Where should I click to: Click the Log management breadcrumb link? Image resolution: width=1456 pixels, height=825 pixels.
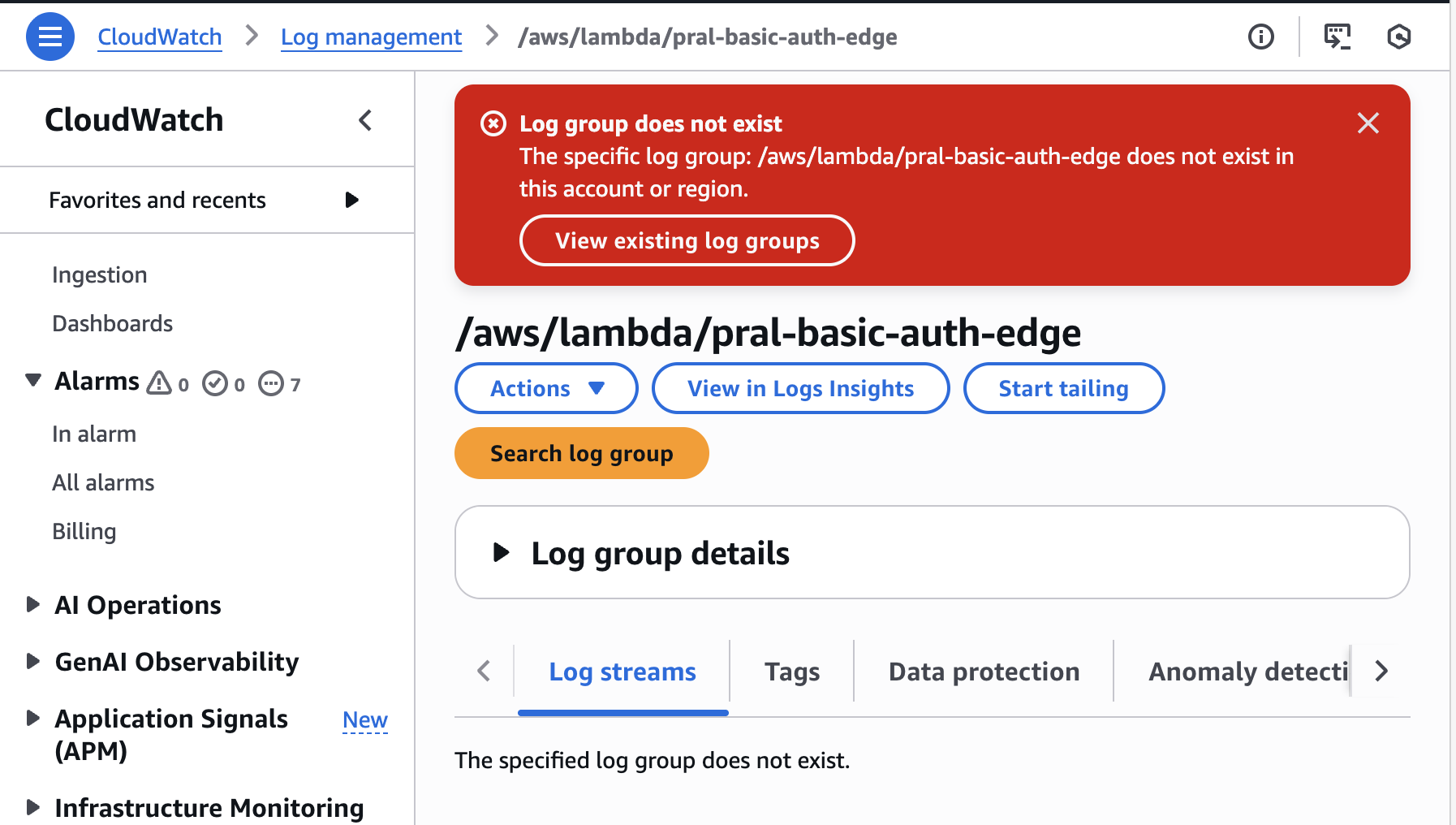point(371,37)
